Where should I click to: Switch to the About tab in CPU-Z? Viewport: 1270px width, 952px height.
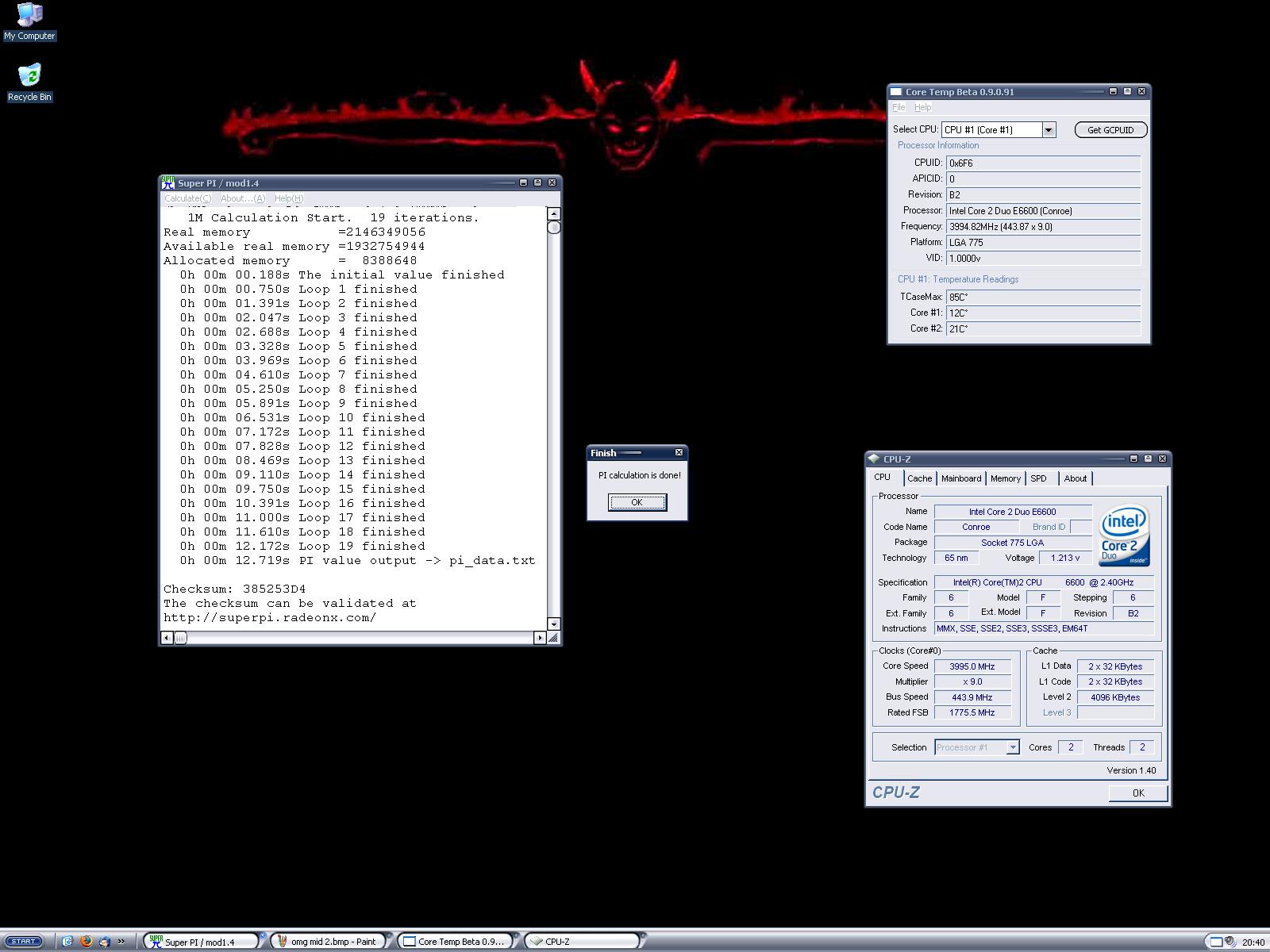[x=1076, y=478]
